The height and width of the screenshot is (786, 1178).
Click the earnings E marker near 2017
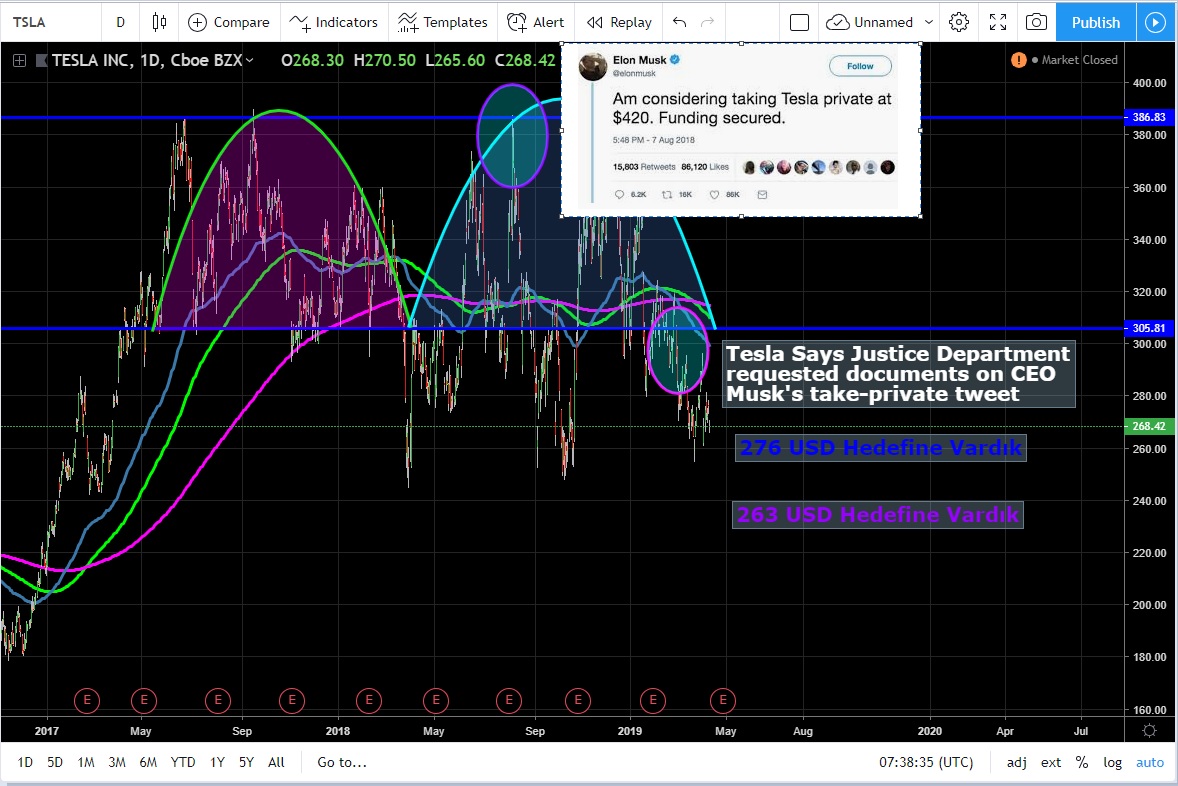point(87,700)
